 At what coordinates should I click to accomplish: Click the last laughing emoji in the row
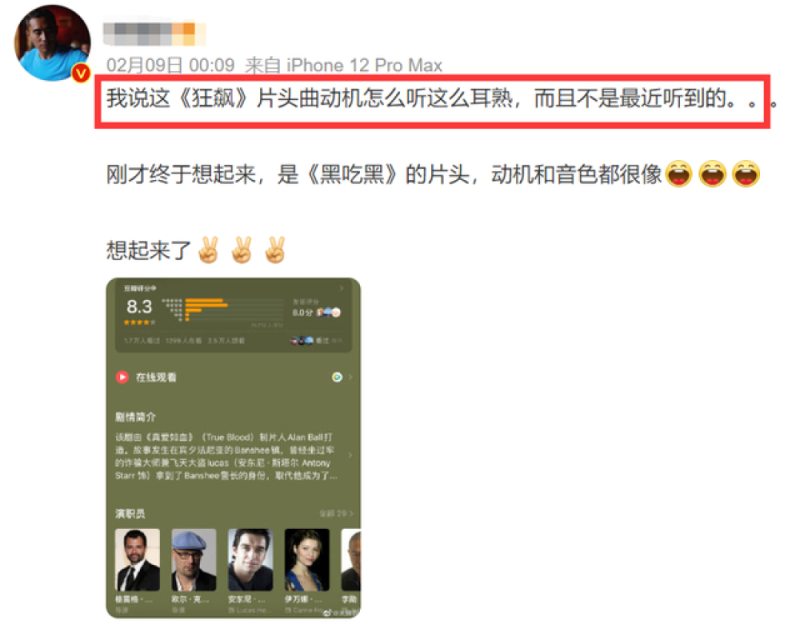[x=746, y=174]
